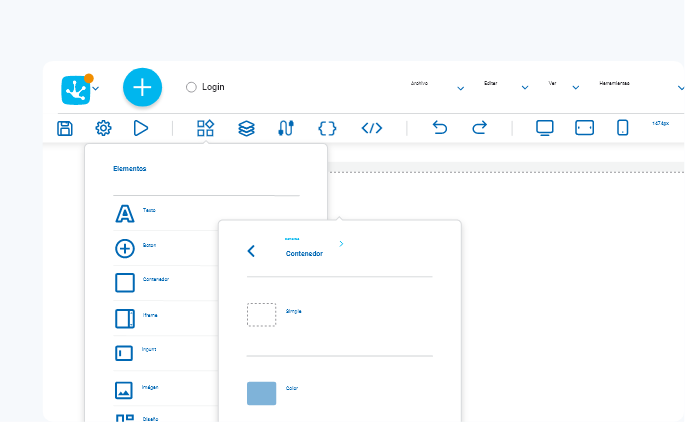Open the Herramientas menu
The height and width of the screenshot is (422, 685).
click(614, 83)
